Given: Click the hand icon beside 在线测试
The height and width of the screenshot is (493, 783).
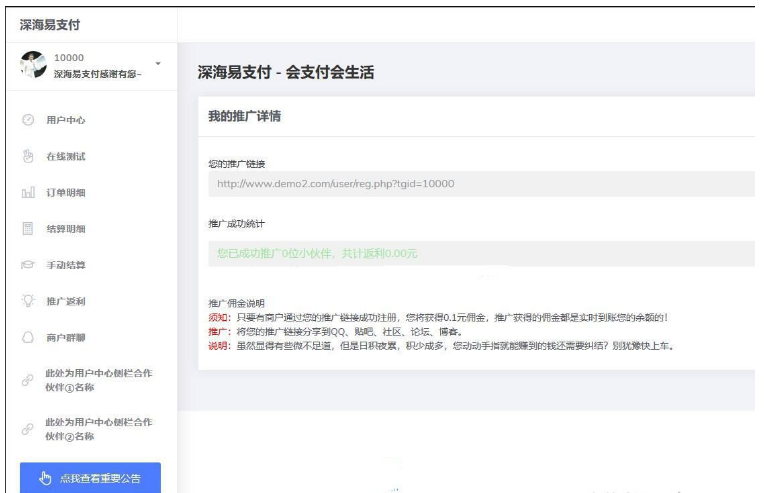Looking at the screenshot, I should (x=29, y=157).
